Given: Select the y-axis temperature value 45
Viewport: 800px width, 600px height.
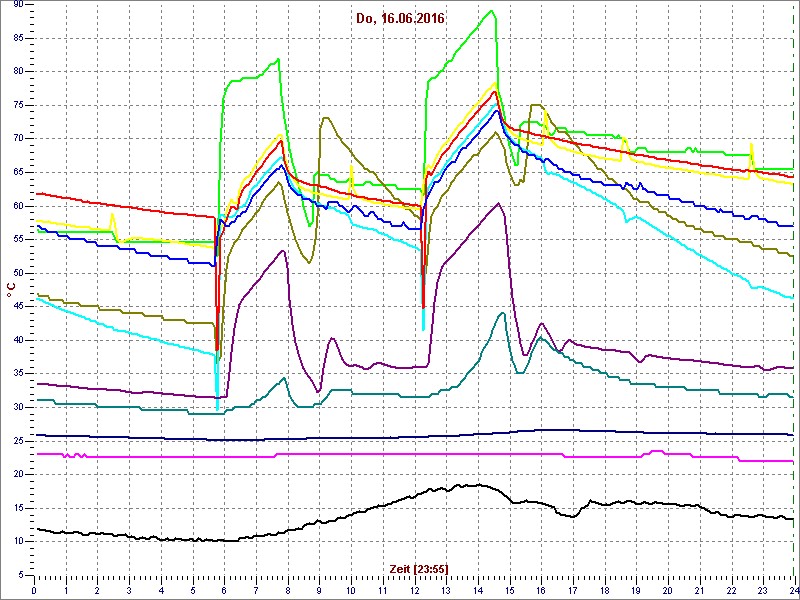Looking at the screenshot, I should click(x=18, y=307).
